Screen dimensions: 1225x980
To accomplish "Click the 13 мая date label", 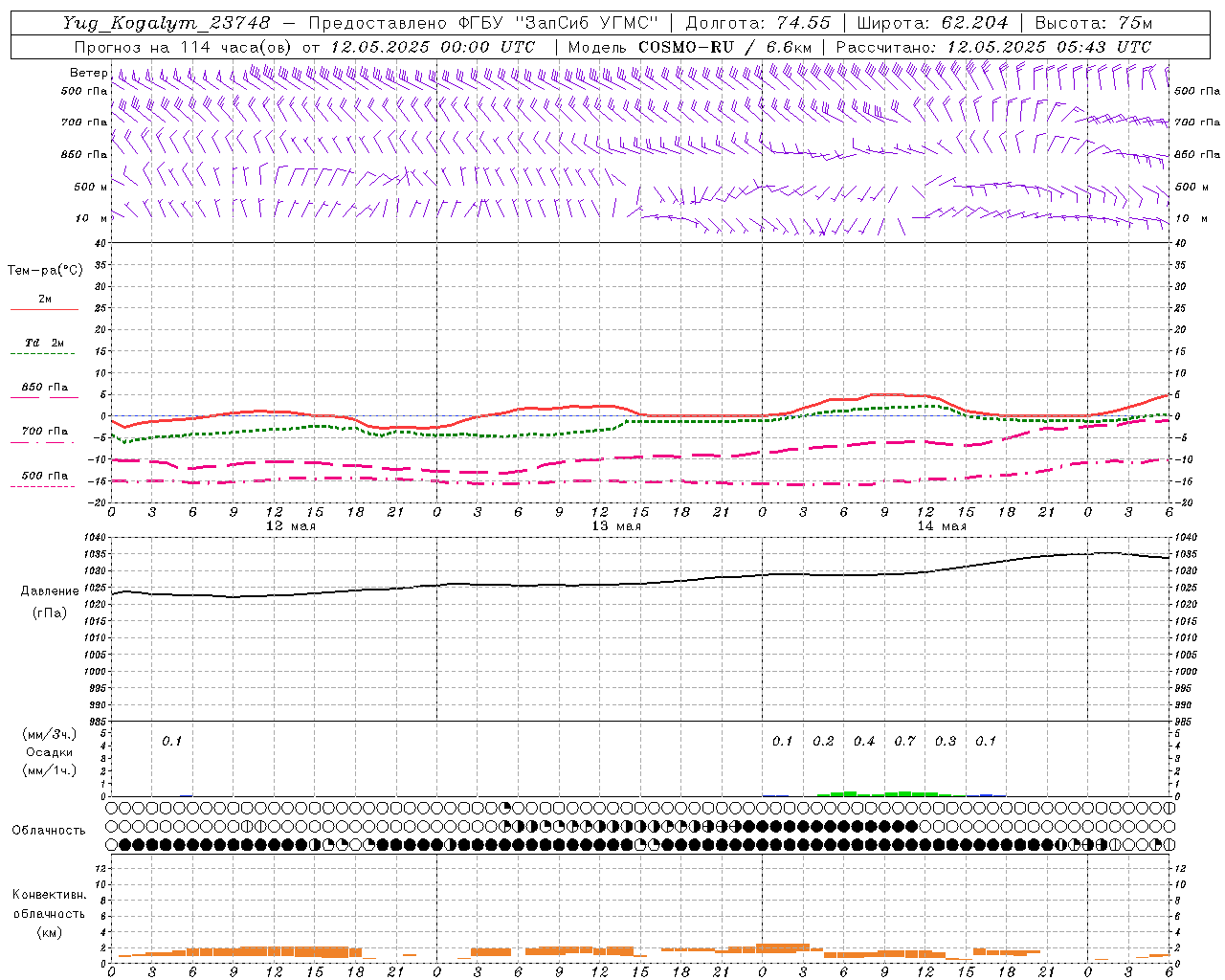I will 616,526.
